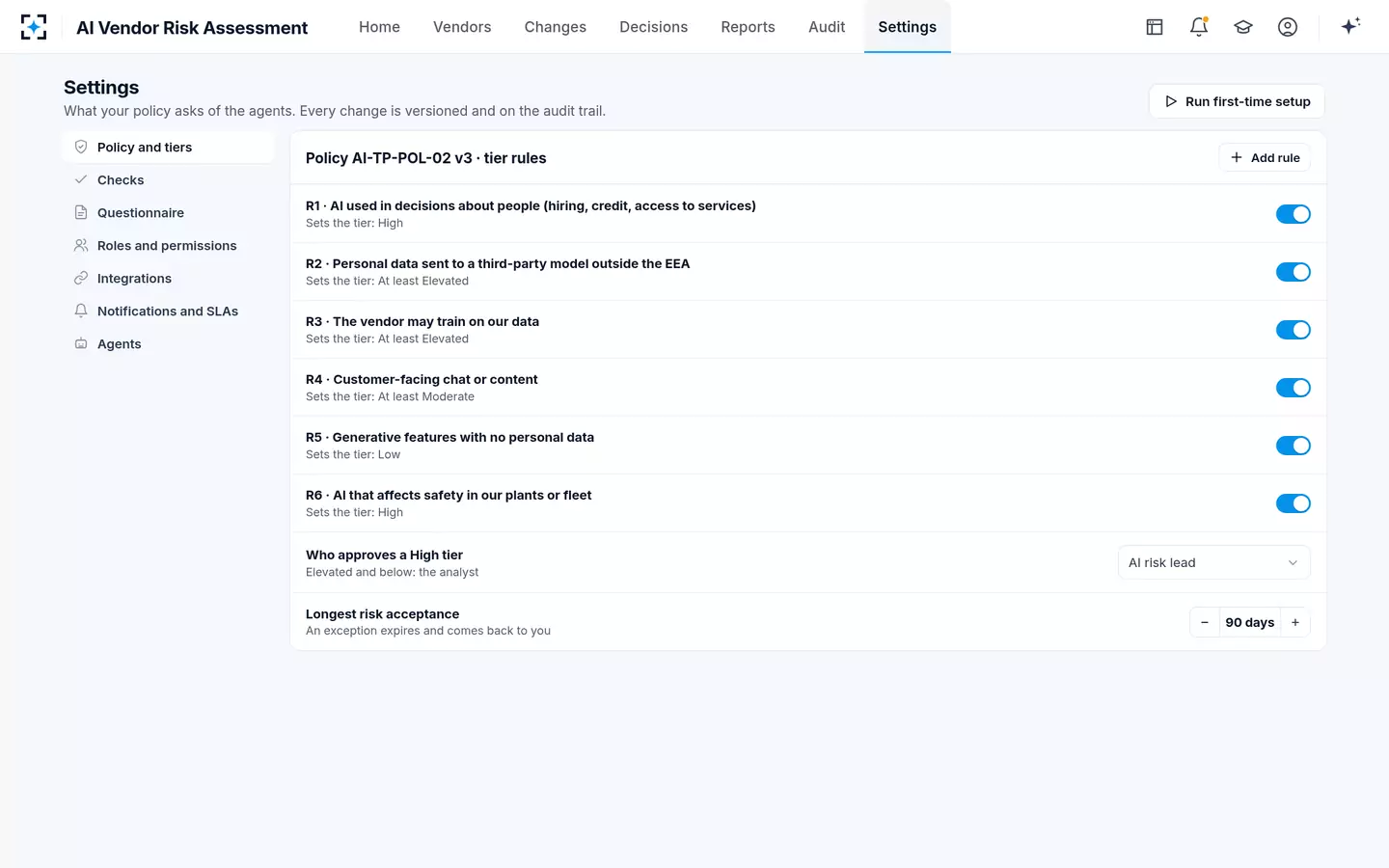Increase longest risk acceptance days
This screenshot has height=868, width=1389.
pyautogui.click(x=1295, y=622)
